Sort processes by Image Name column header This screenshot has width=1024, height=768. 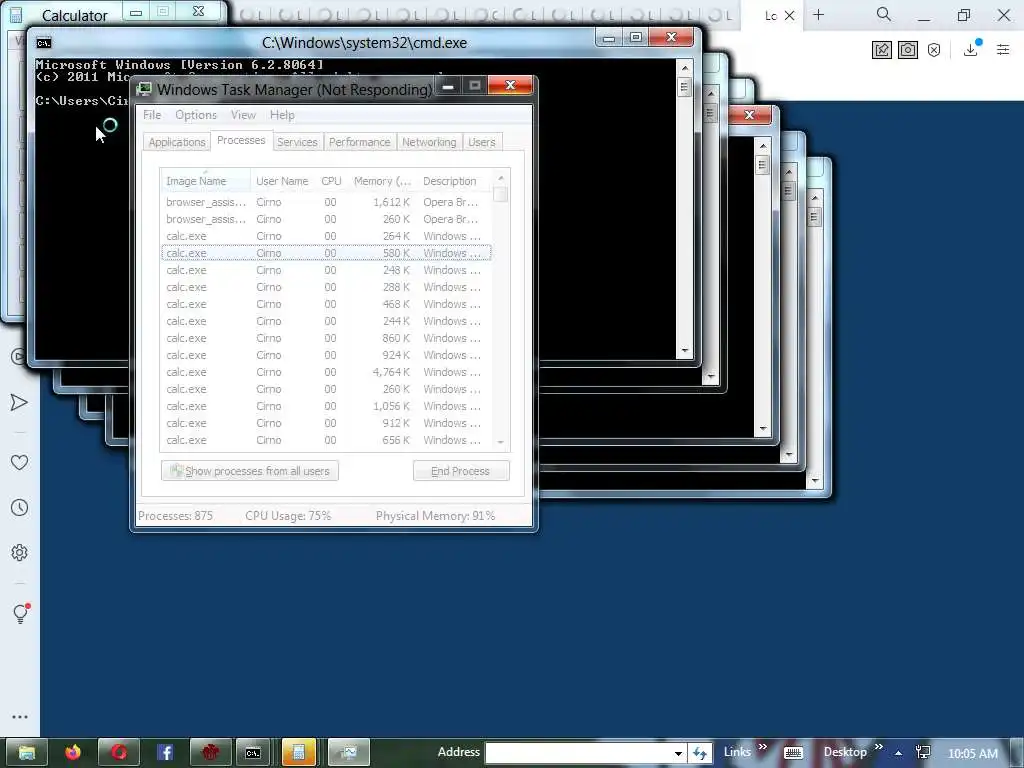205,181
